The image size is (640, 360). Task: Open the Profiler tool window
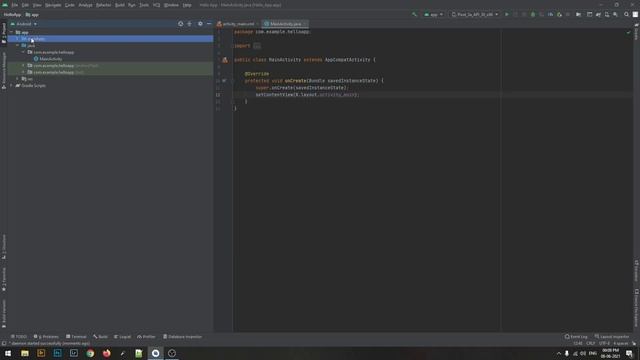[146, 337]
